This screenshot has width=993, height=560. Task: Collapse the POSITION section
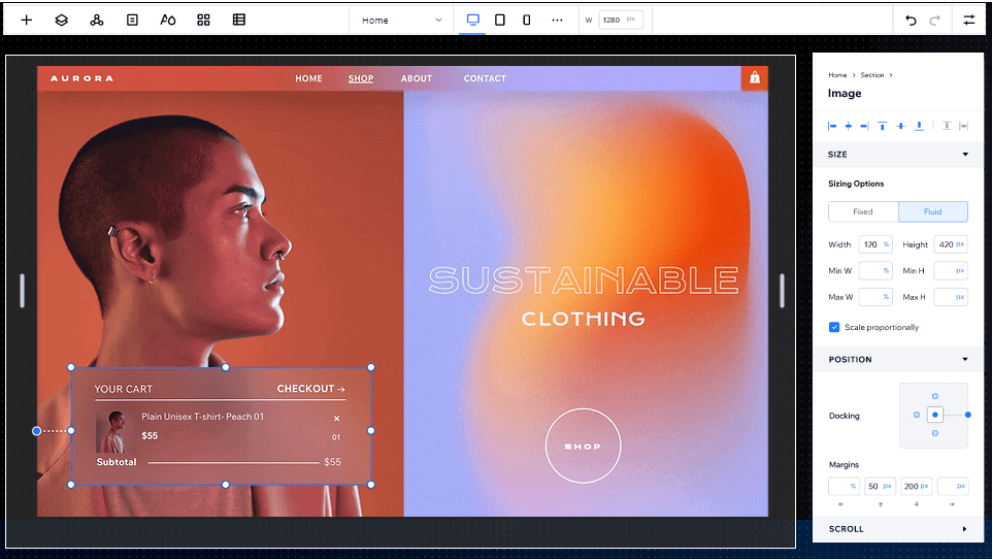[x=965, y=359]
